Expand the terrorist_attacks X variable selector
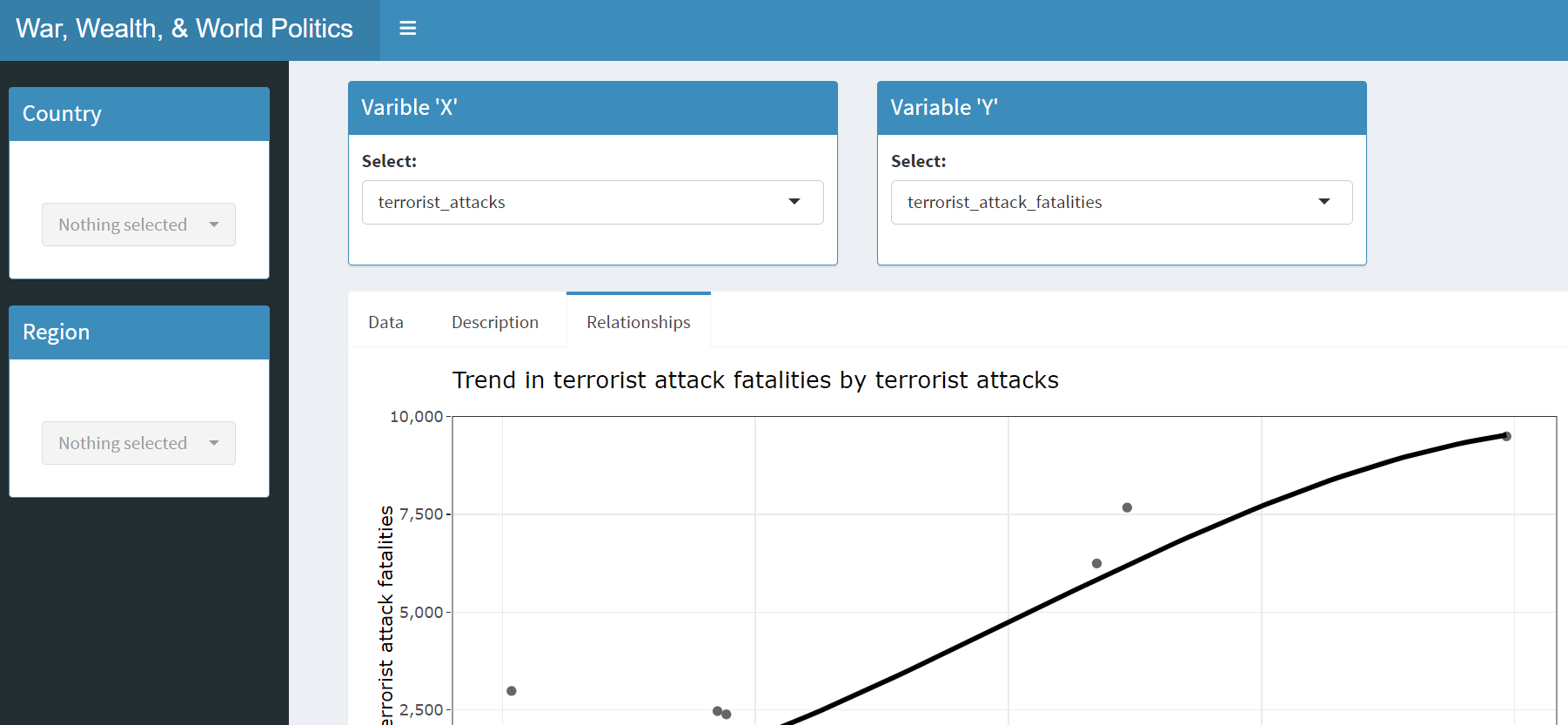The height and width of the screenshot is (725, 1568). tap(574, 202)
